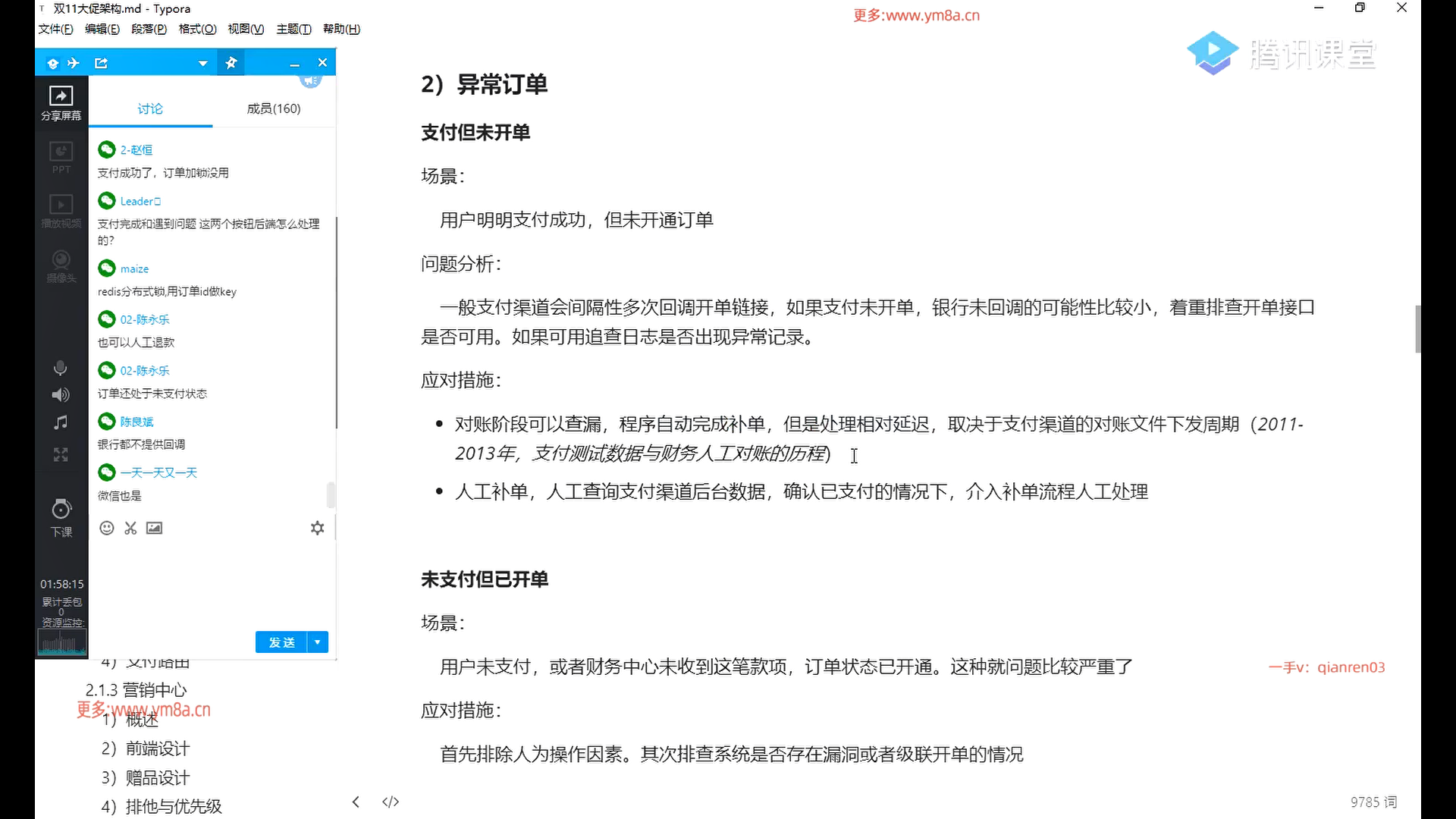
Task: Toggle the speaker volume icon
Action: coord(61,395)
